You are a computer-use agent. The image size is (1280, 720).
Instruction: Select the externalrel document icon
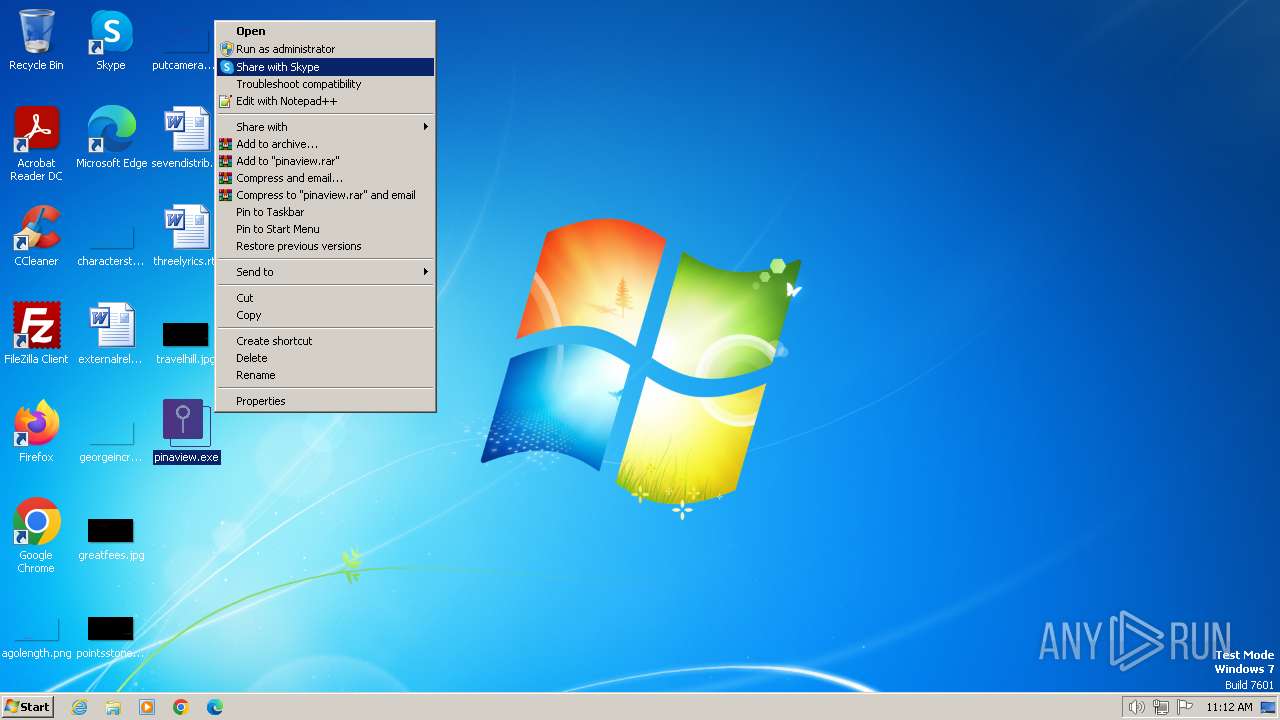point(111,334)
